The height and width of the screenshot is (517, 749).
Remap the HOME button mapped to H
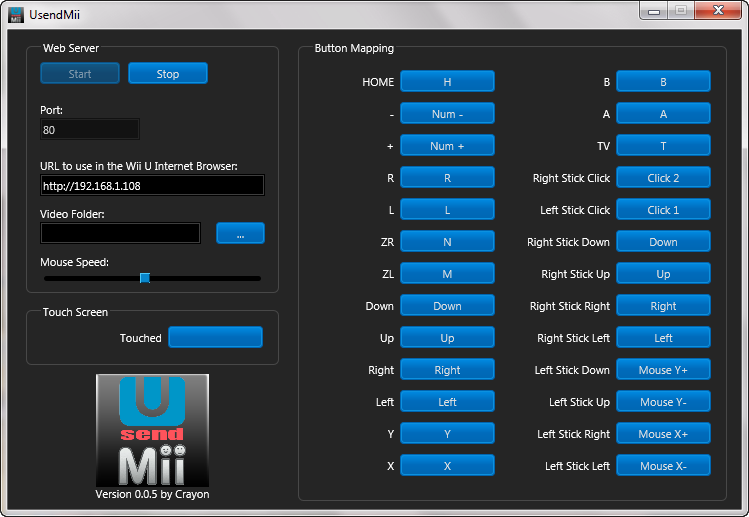point(447,81)
